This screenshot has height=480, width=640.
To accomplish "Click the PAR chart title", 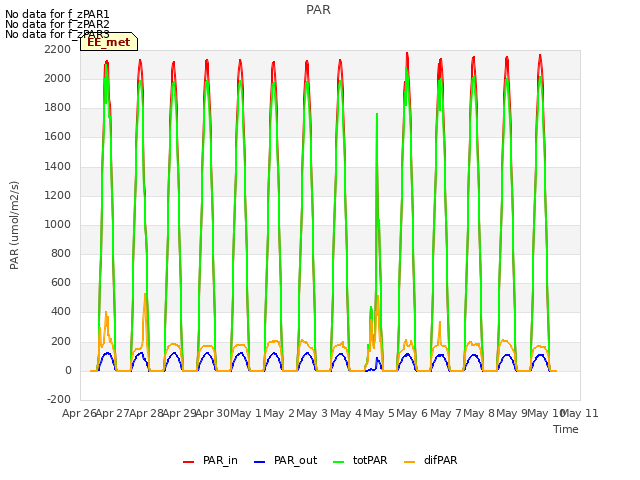I will (x=318, y=10).
